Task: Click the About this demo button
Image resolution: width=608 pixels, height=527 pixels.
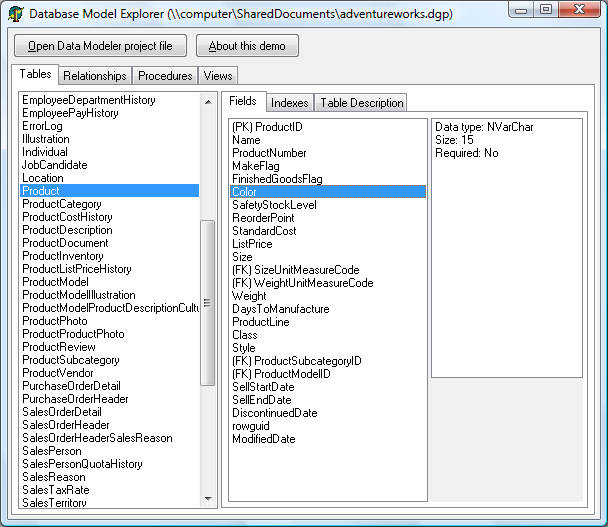Action: [x=247, y=46]
